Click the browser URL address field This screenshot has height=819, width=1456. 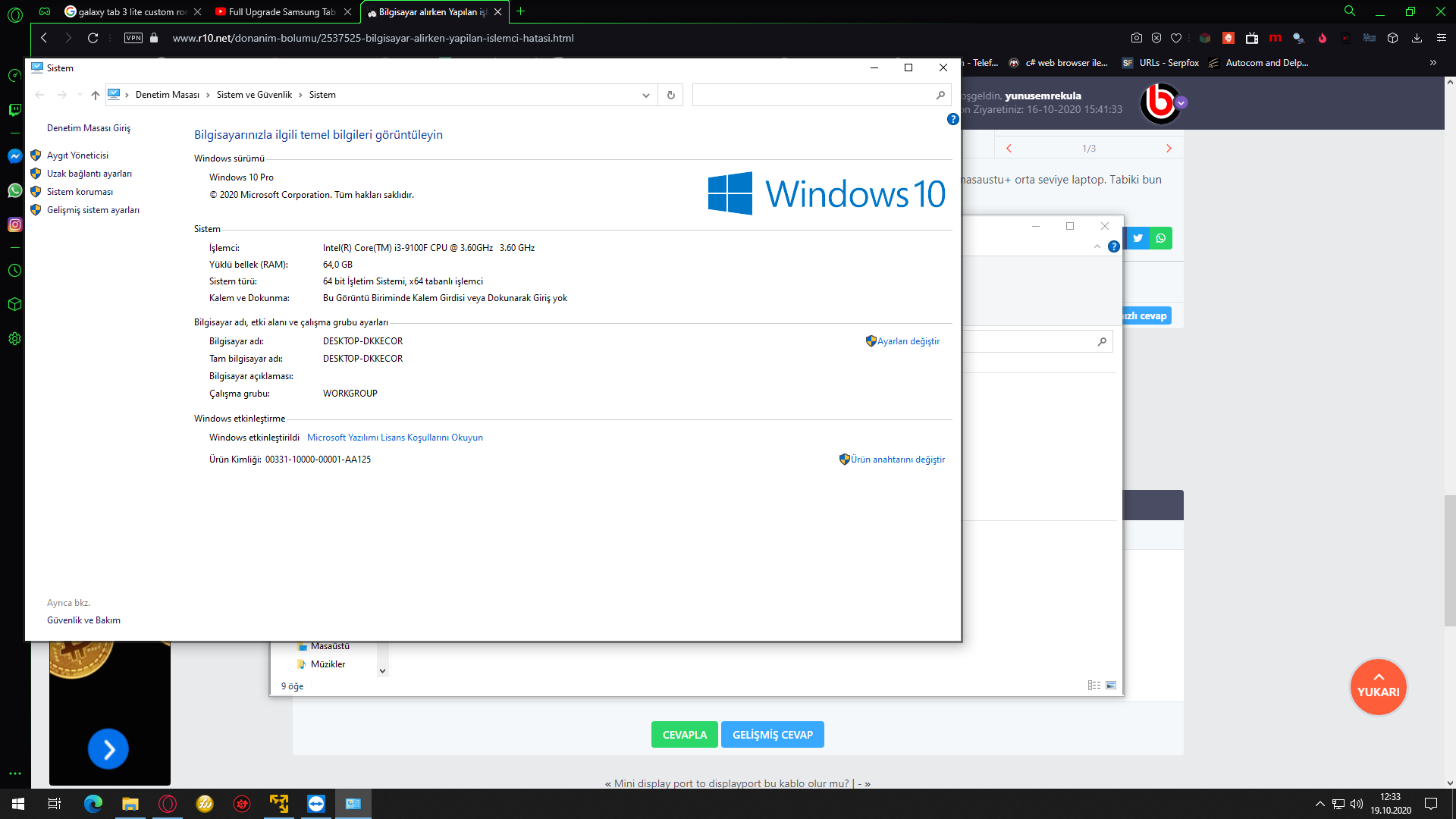click(x=373, y=38)
